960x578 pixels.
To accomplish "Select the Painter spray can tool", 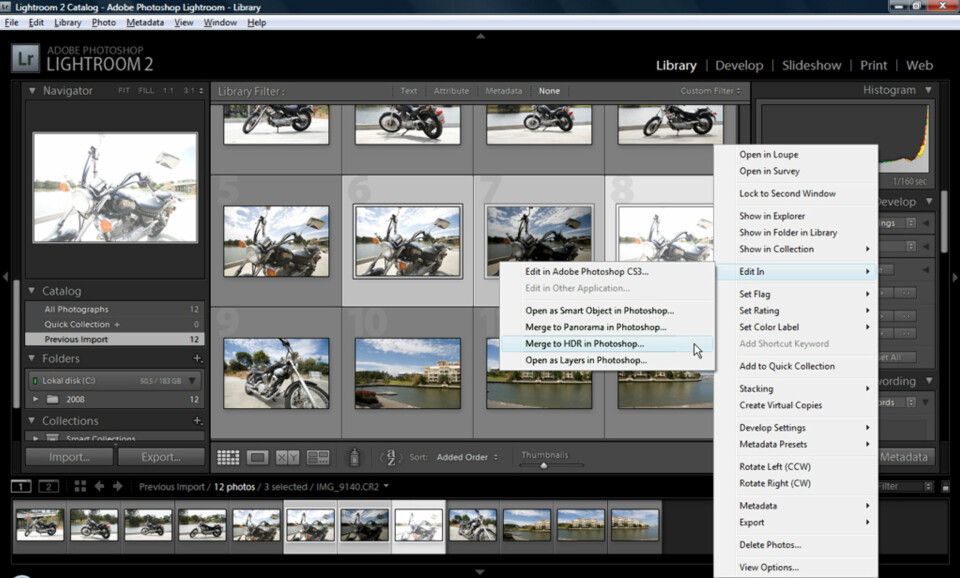I will tap(354, 457).
